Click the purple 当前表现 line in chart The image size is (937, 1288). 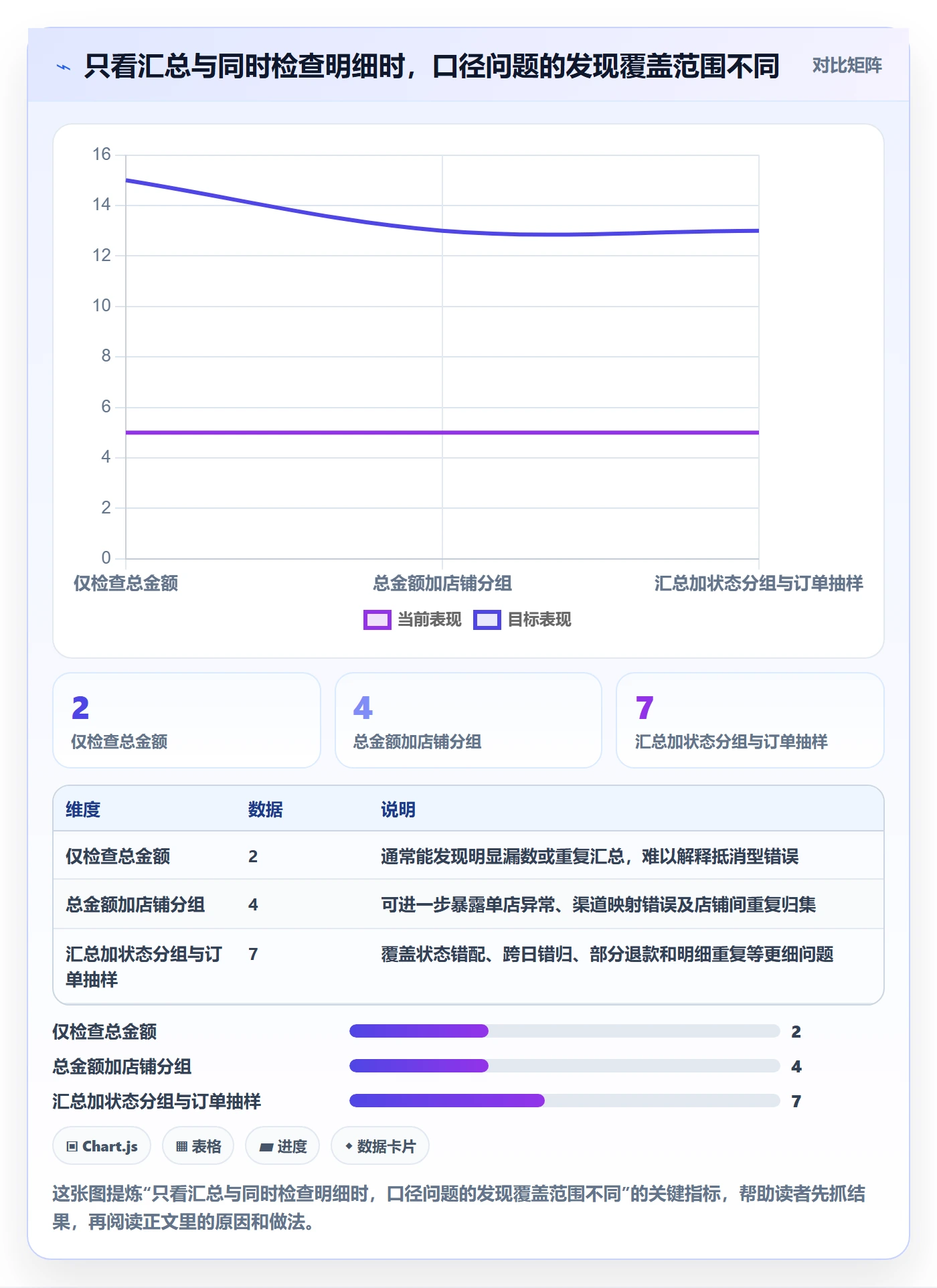point(442,432)
